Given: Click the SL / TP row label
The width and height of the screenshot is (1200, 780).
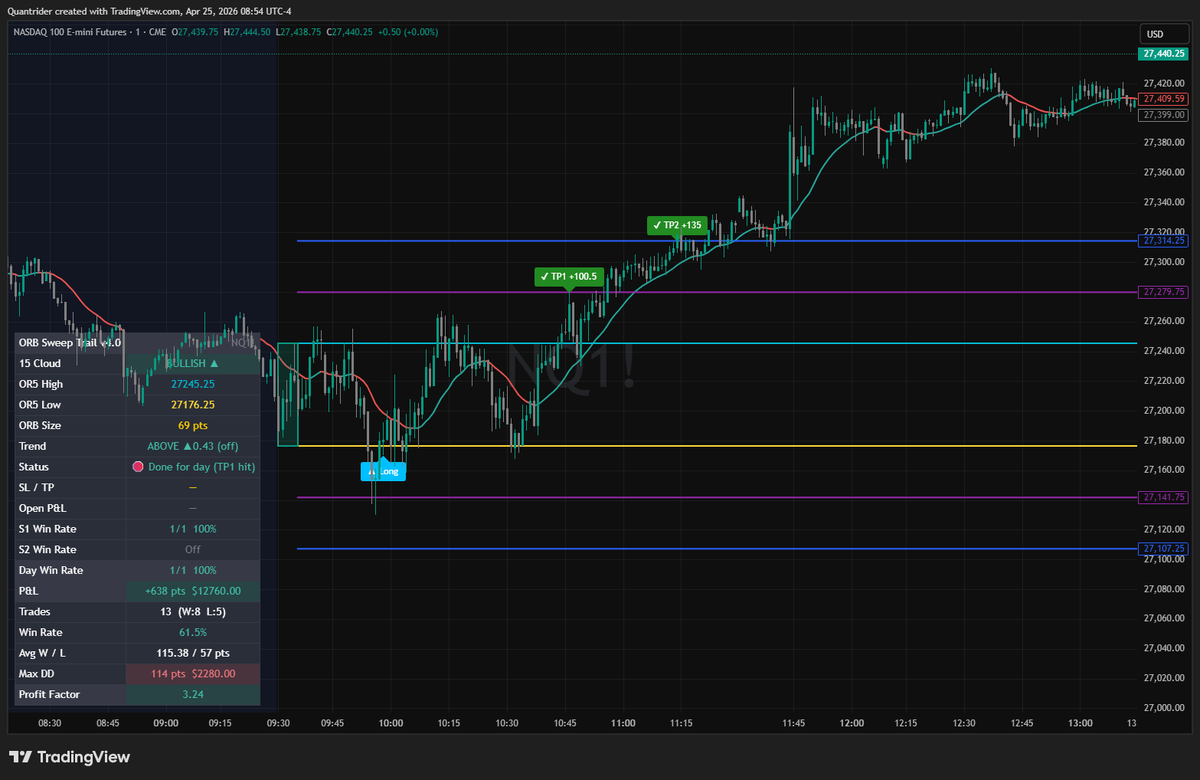Looking at the screenshot, I should [36, 488].
